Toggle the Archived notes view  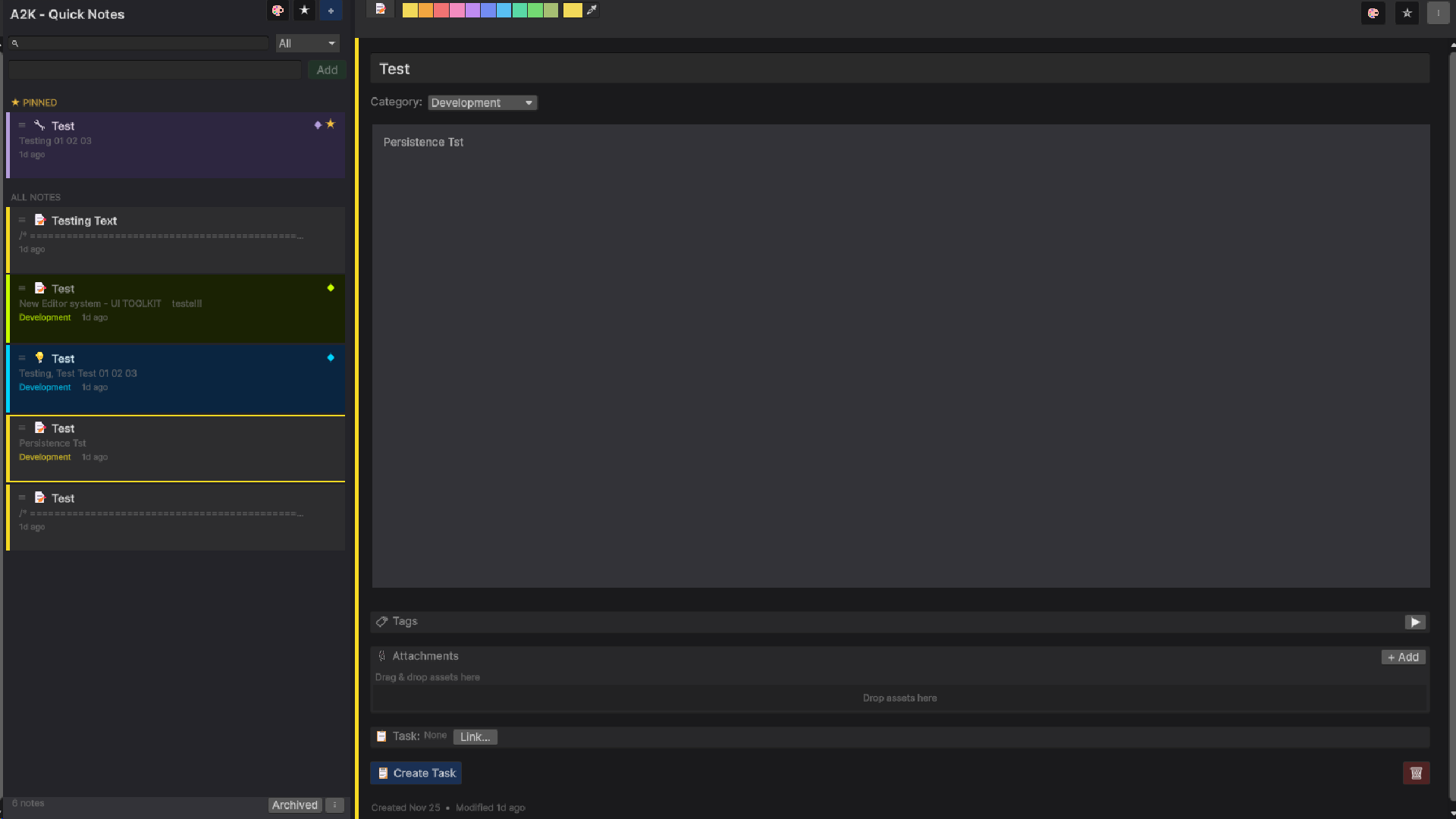pos(294,805)
